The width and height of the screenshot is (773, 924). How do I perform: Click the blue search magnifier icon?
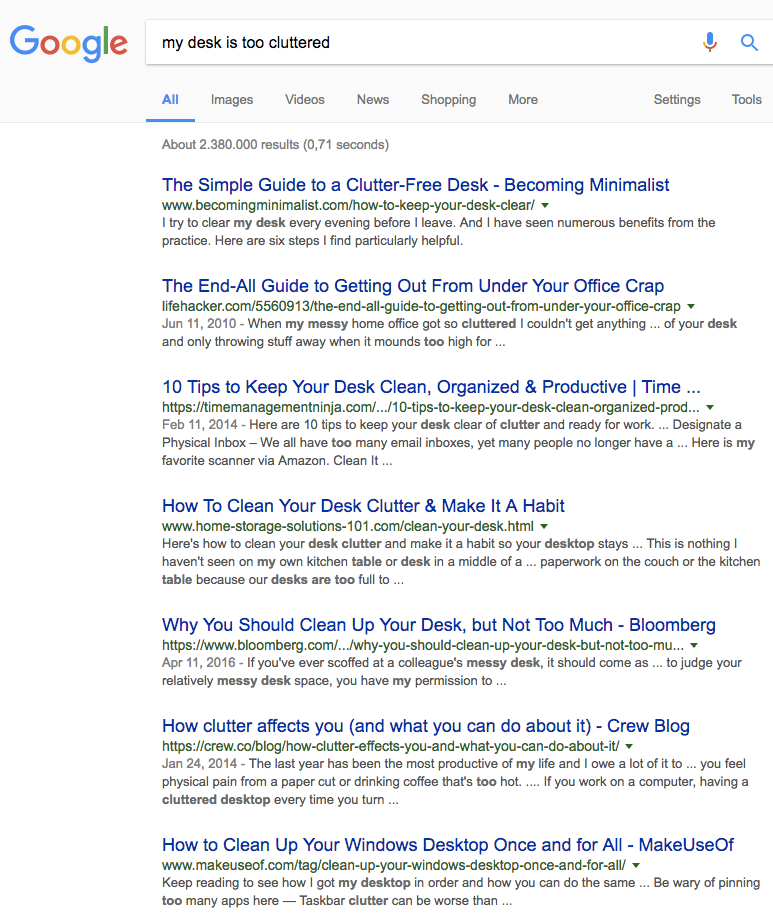[x=749, y=42]
